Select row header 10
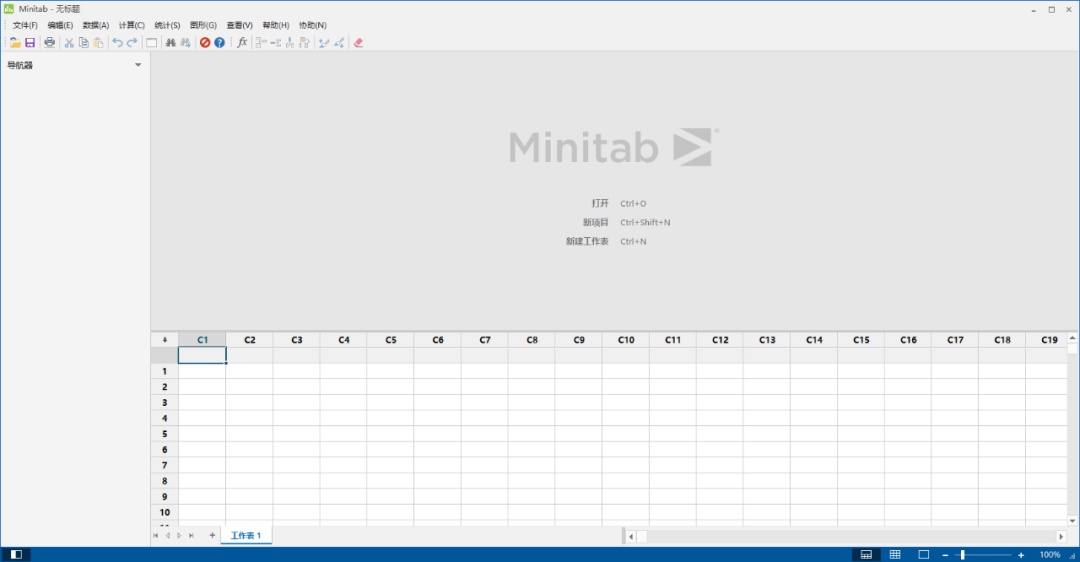Screen dimensions: 1080x562 click(x=165, y=512)
